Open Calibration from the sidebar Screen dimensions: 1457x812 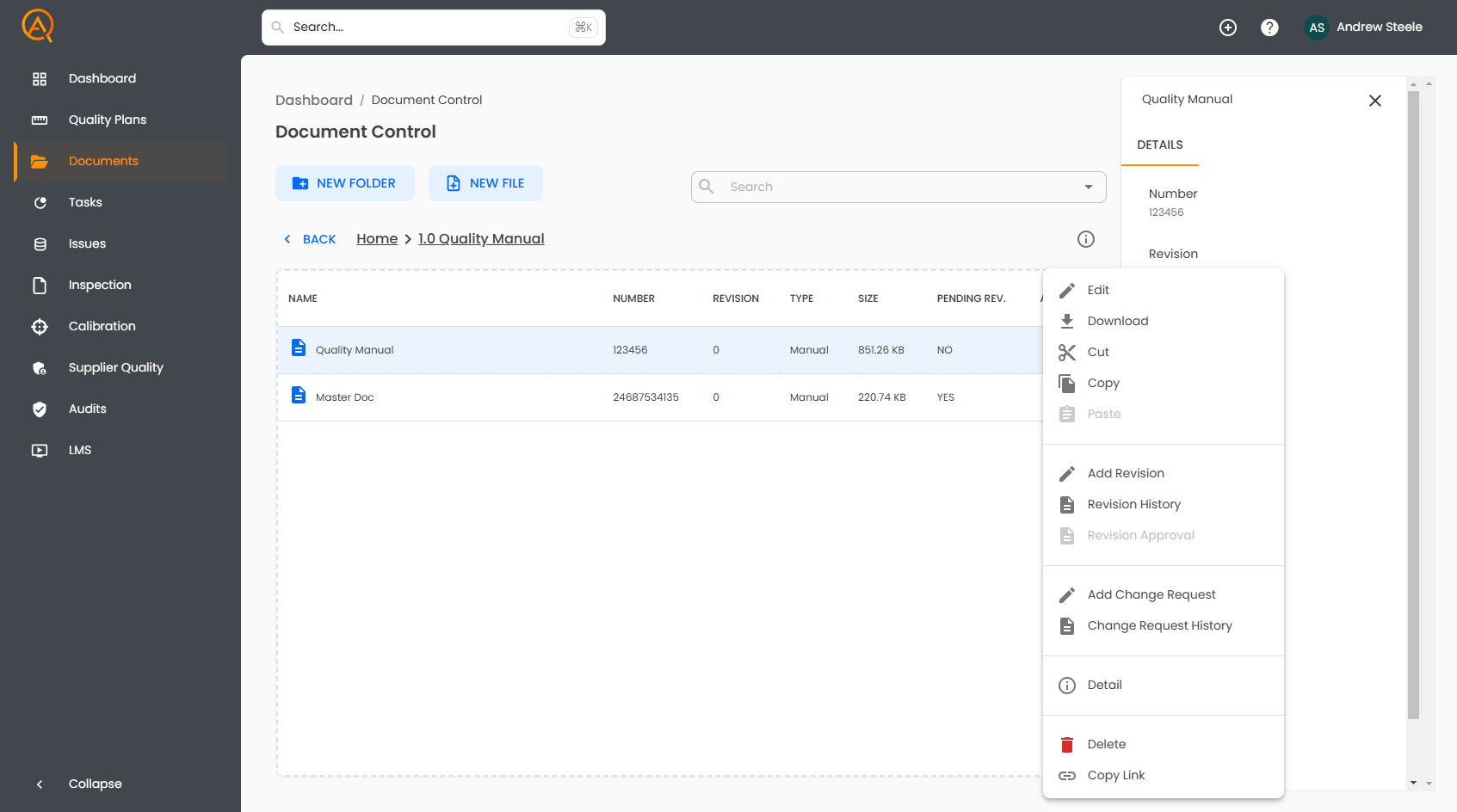(102, 326)
